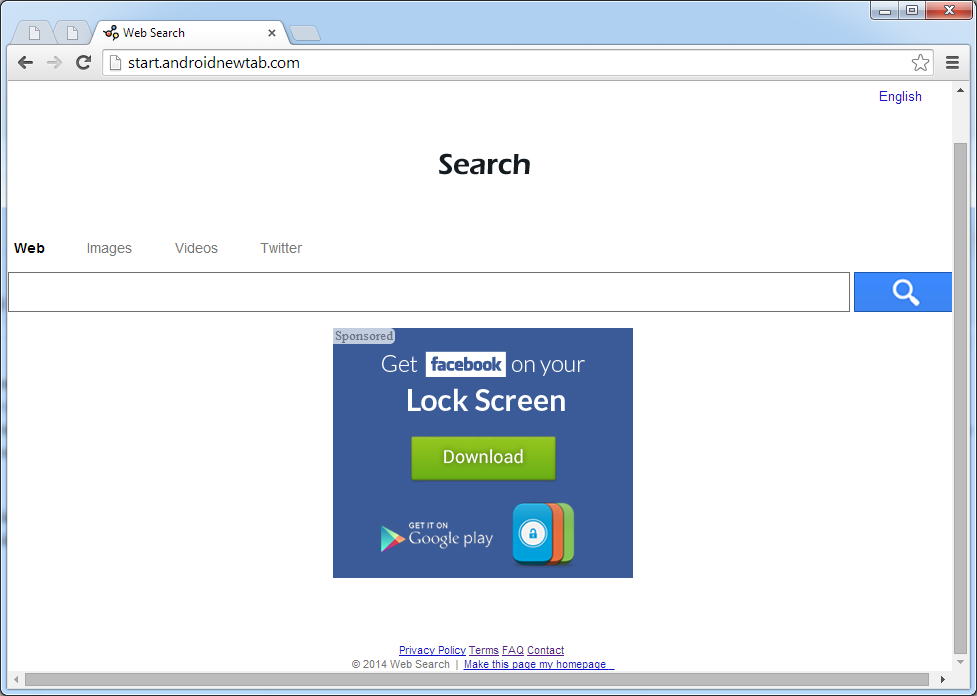Click the horizontal scrollbar left arrow
977x696 pixels.
point(16,679)
